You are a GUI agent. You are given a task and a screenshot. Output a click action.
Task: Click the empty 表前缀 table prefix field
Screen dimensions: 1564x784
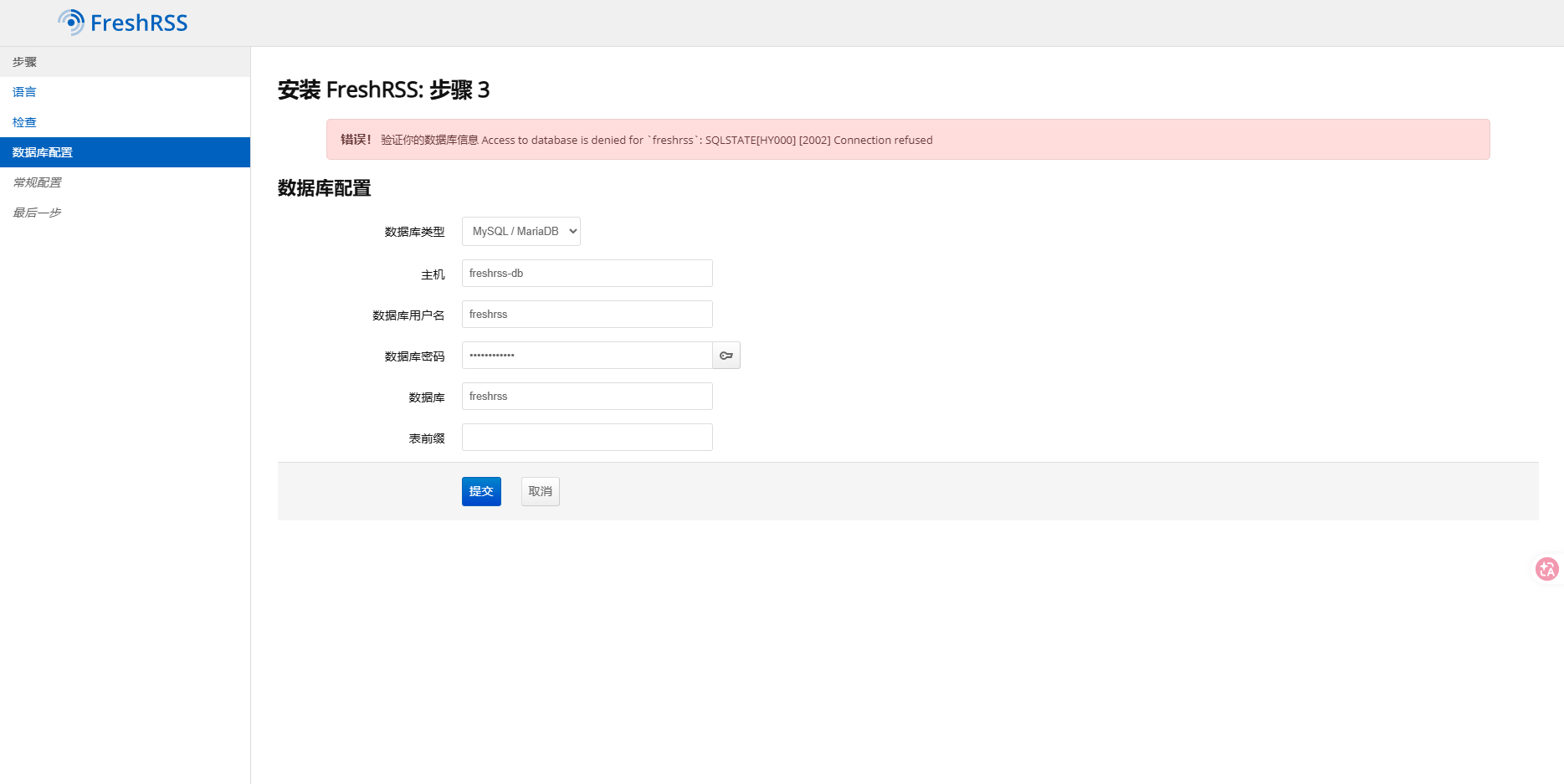tap(587, 438)
